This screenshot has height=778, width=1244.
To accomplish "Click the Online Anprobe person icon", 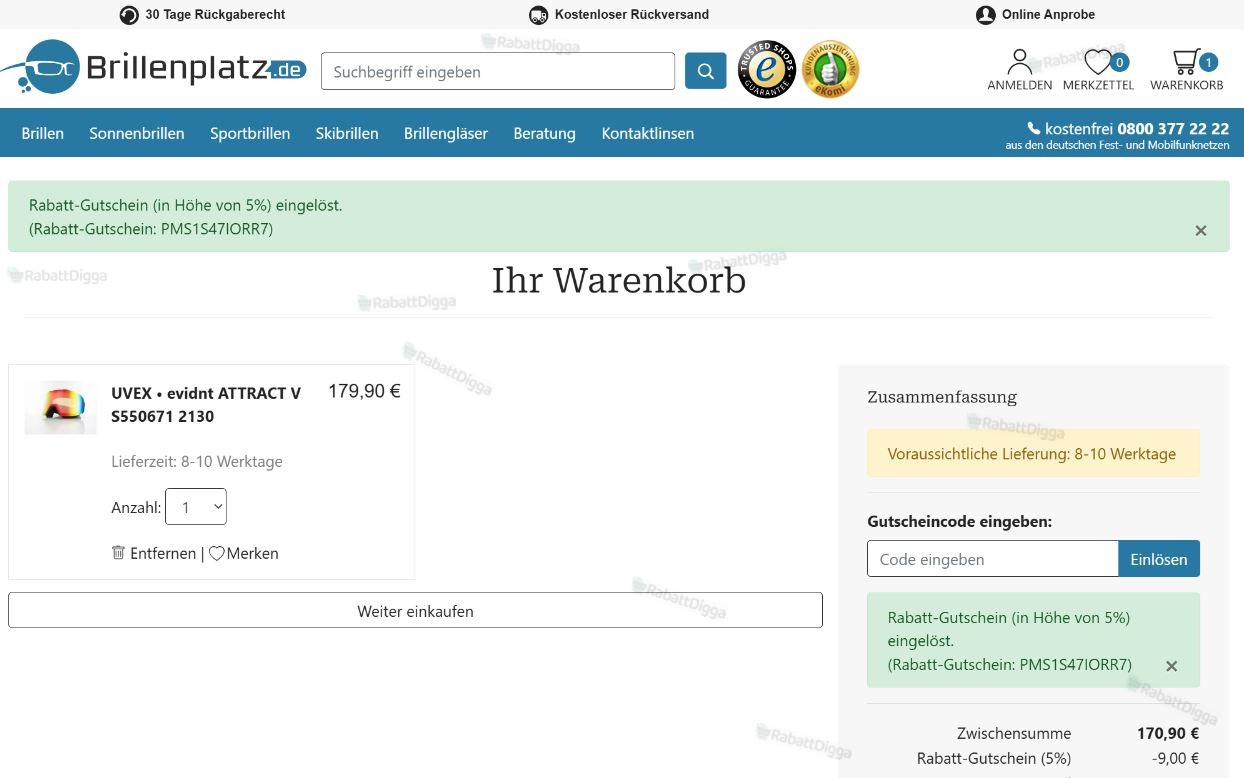I will (985, 15).
